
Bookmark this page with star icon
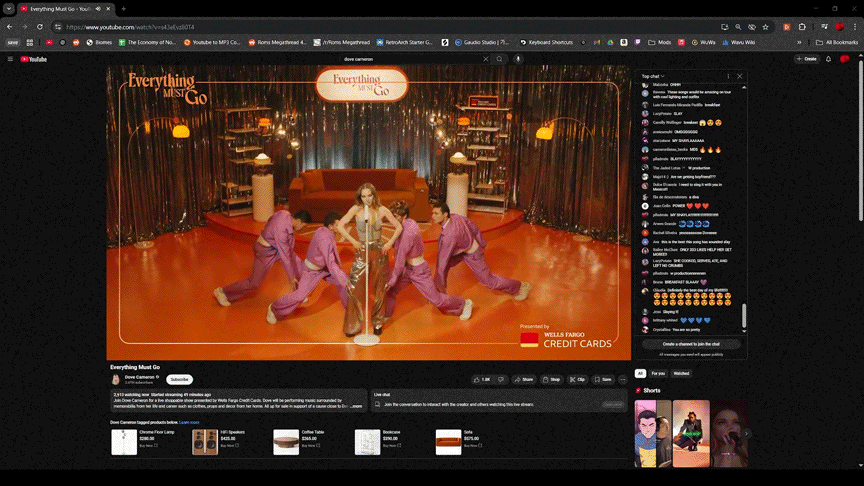(x=765, y=27)
